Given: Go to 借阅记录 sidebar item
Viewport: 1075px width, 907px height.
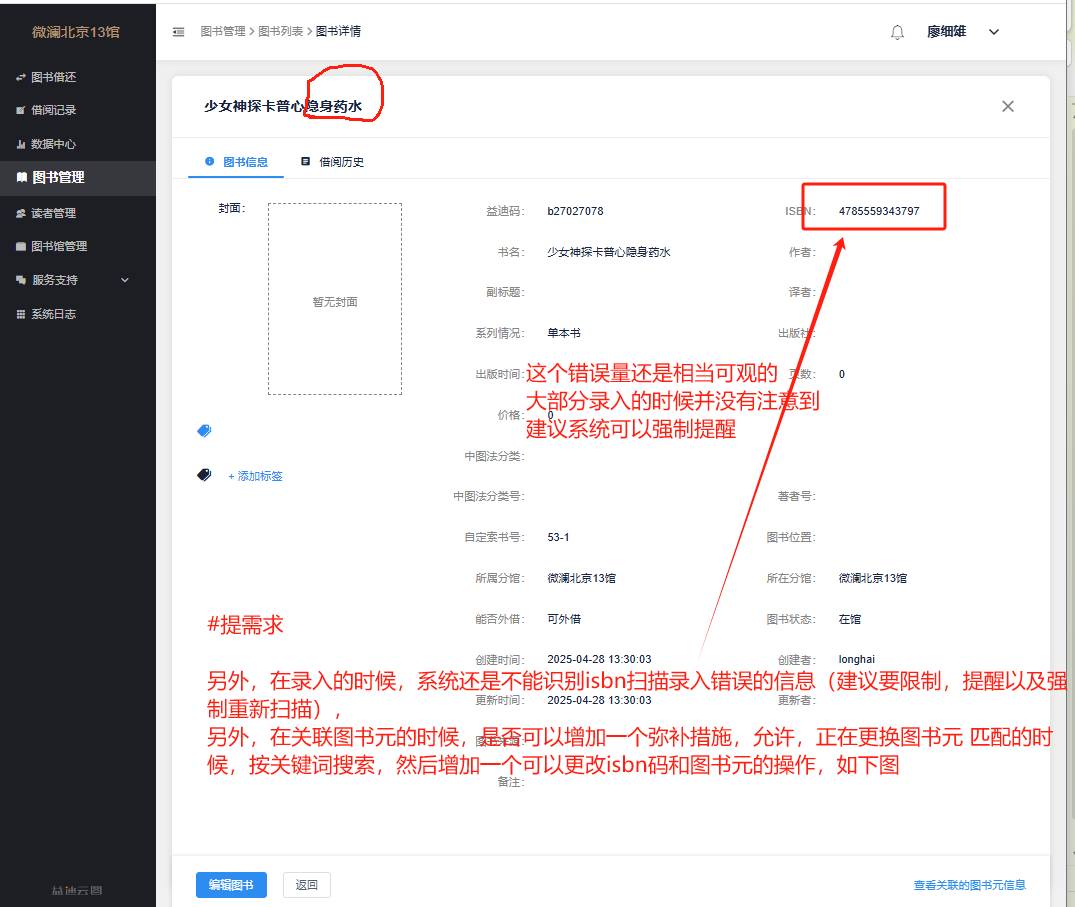Looking at the screenshot, I should [54, 110].
